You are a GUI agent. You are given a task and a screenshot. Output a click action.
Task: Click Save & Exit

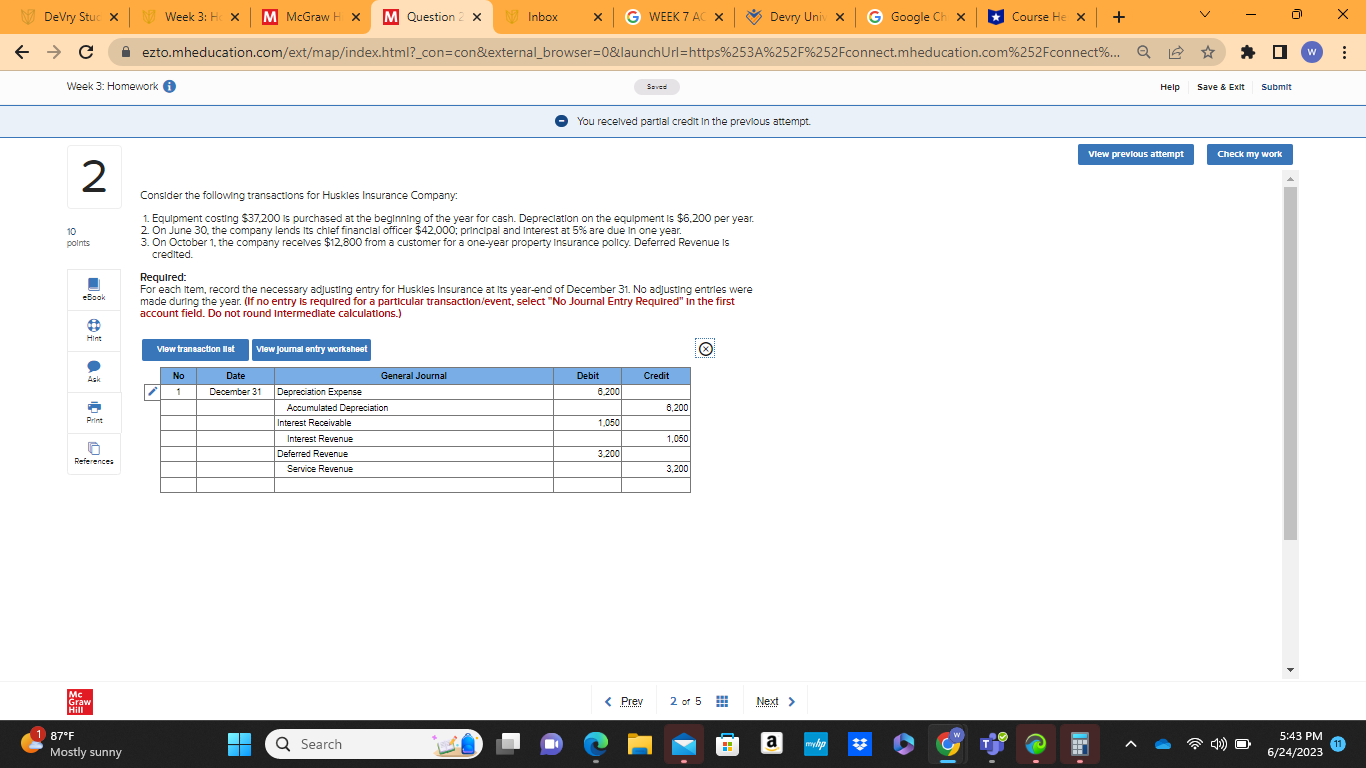point(1220,87)
